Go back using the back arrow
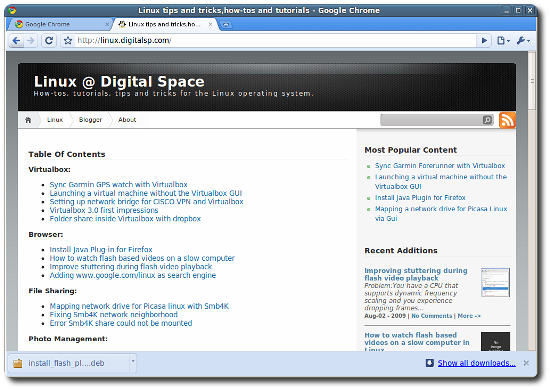 (16, 41)
